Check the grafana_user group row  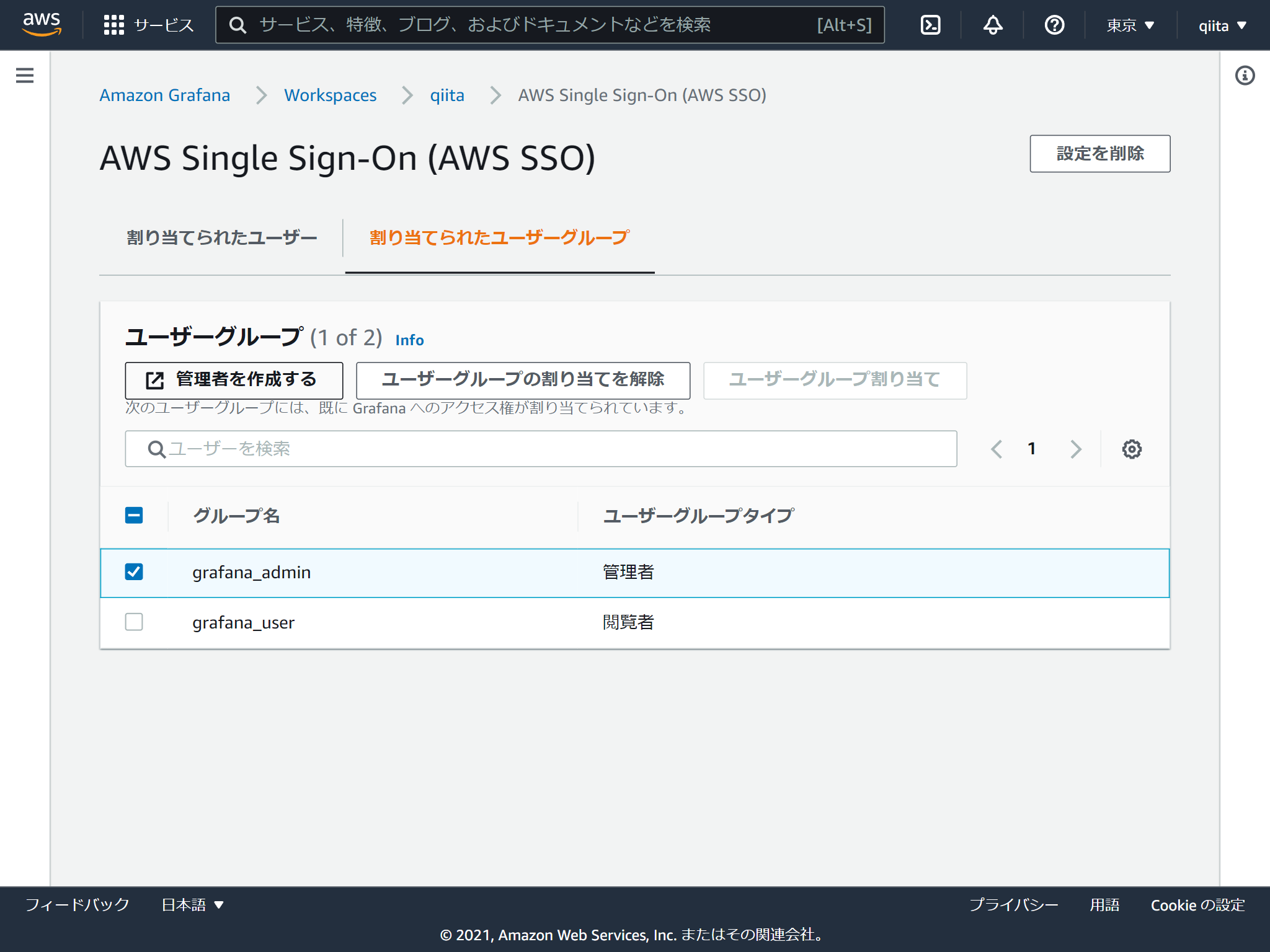click(134, 622)
